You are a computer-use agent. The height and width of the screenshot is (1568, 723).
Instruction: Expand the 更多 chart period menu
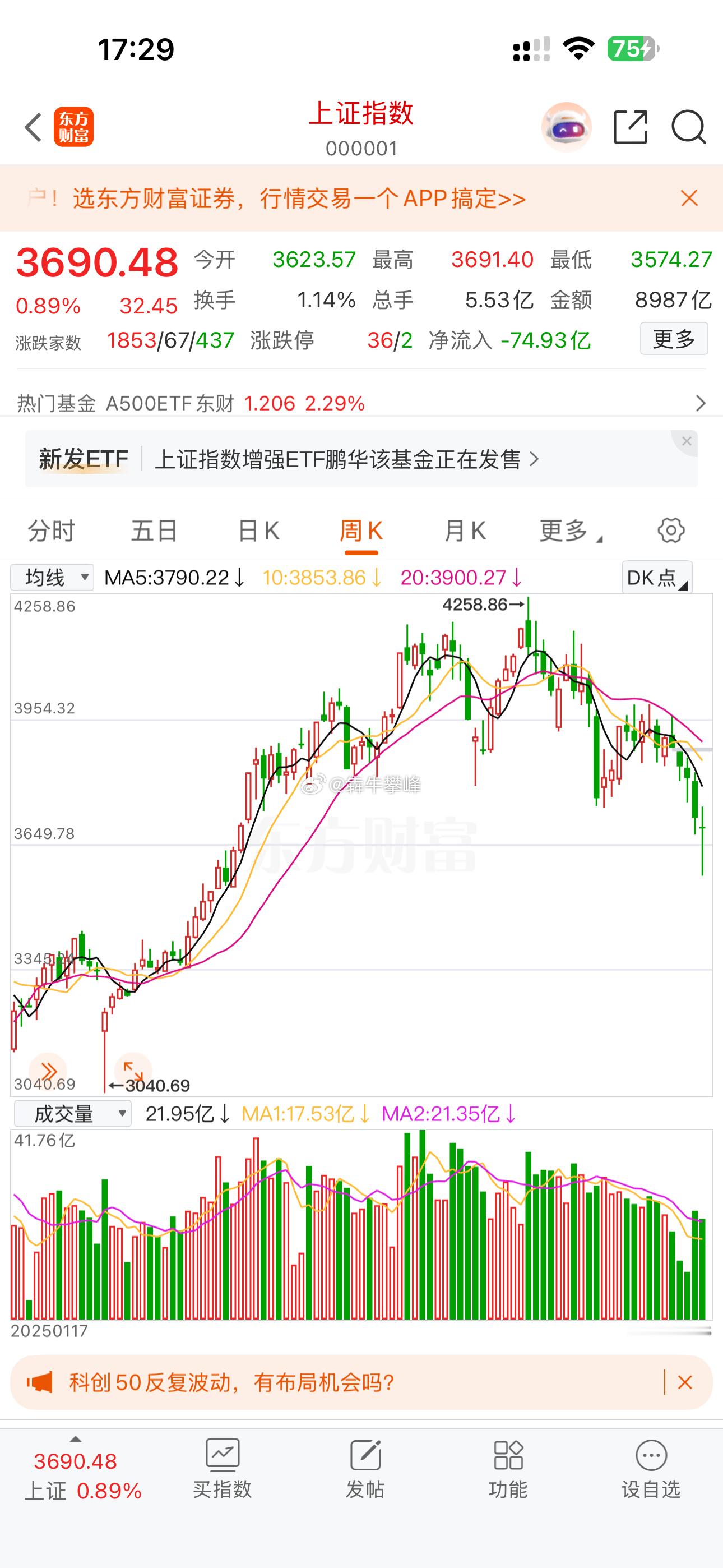(x=570, y=531)
